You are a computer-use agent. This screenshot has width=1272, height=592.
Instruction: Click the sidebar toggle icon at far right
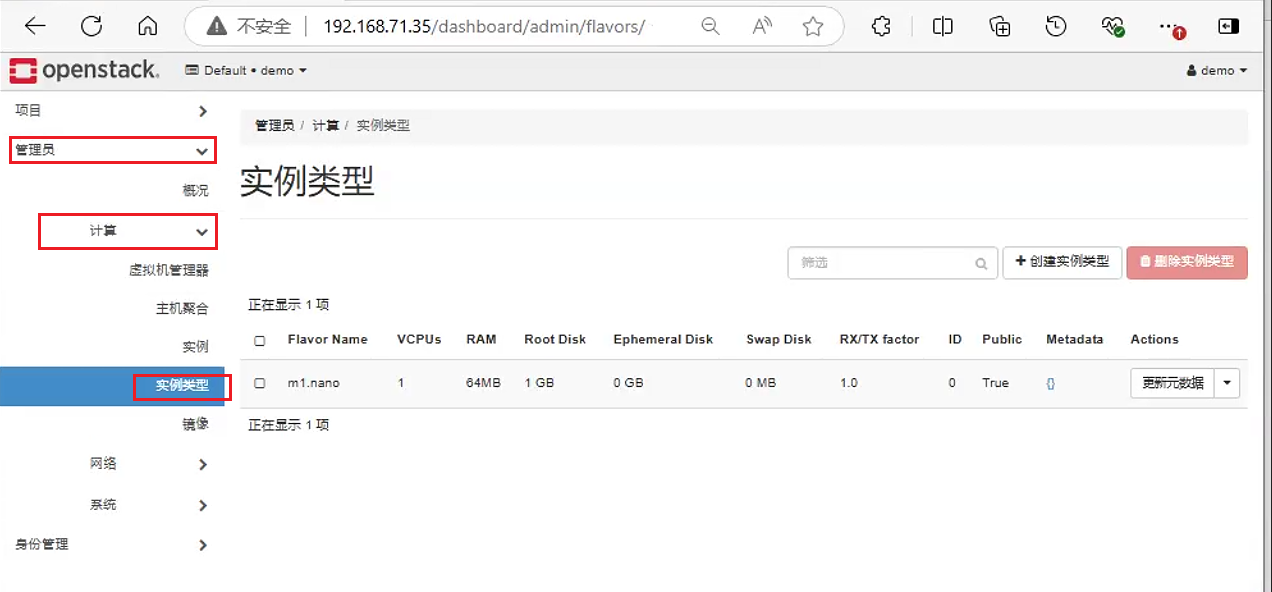1228,27
